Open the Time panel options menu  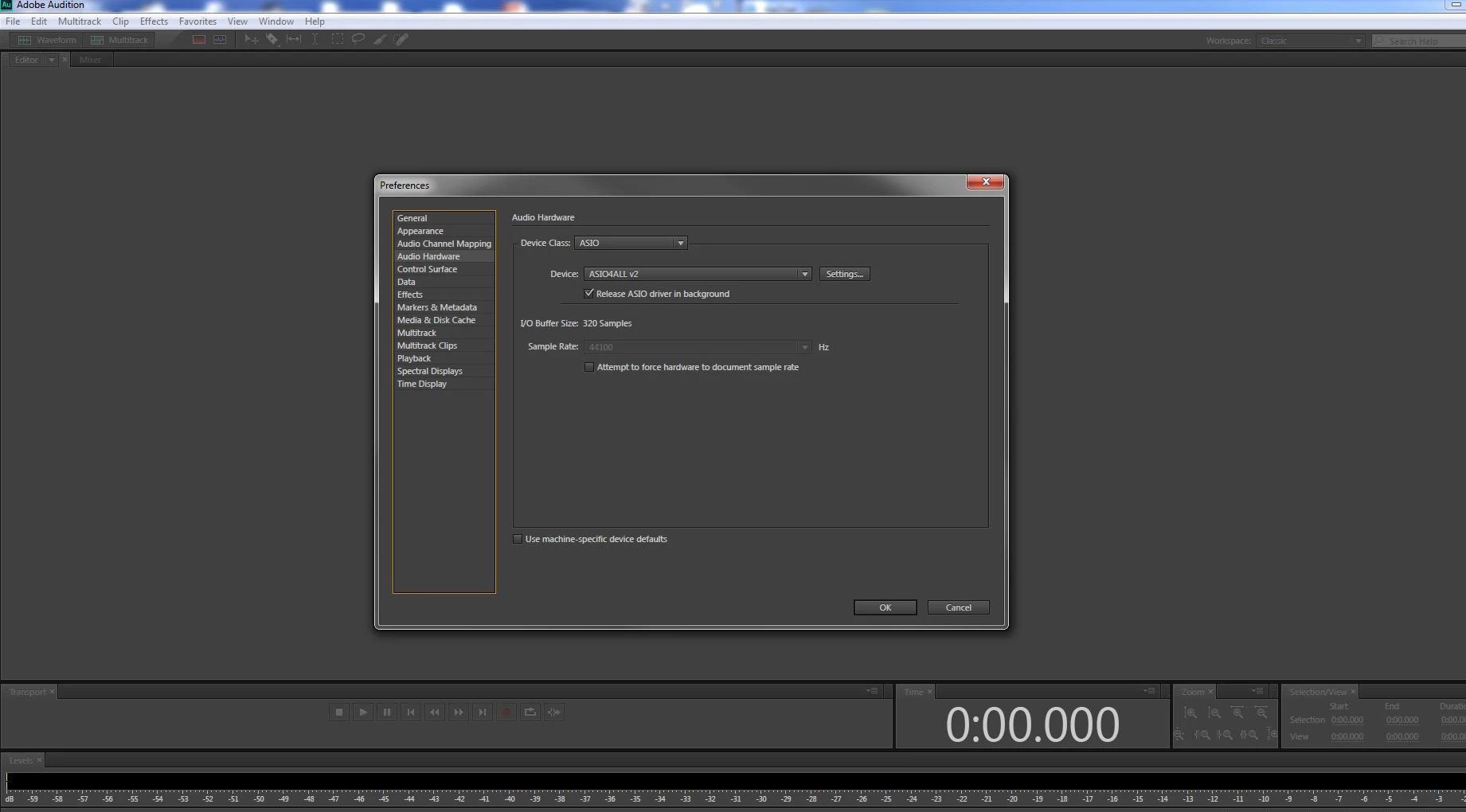1149,691
